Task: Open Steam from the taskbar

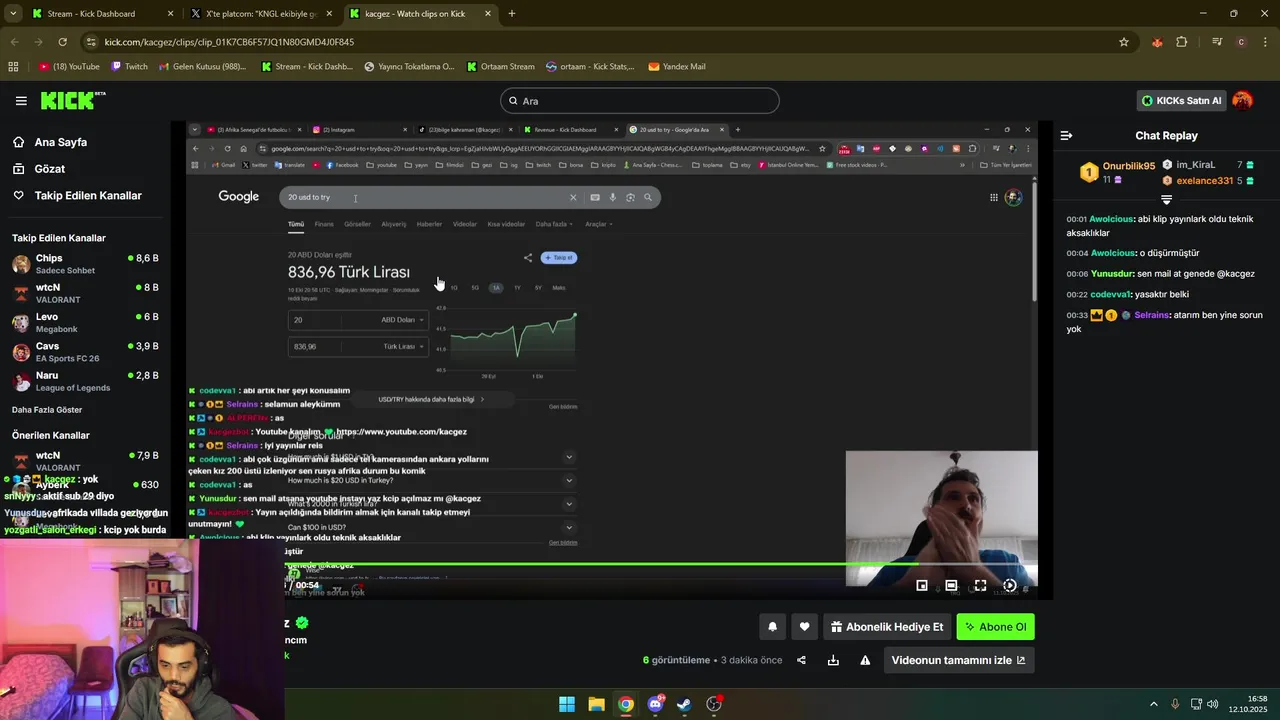Action: click(x=684, y=704)
